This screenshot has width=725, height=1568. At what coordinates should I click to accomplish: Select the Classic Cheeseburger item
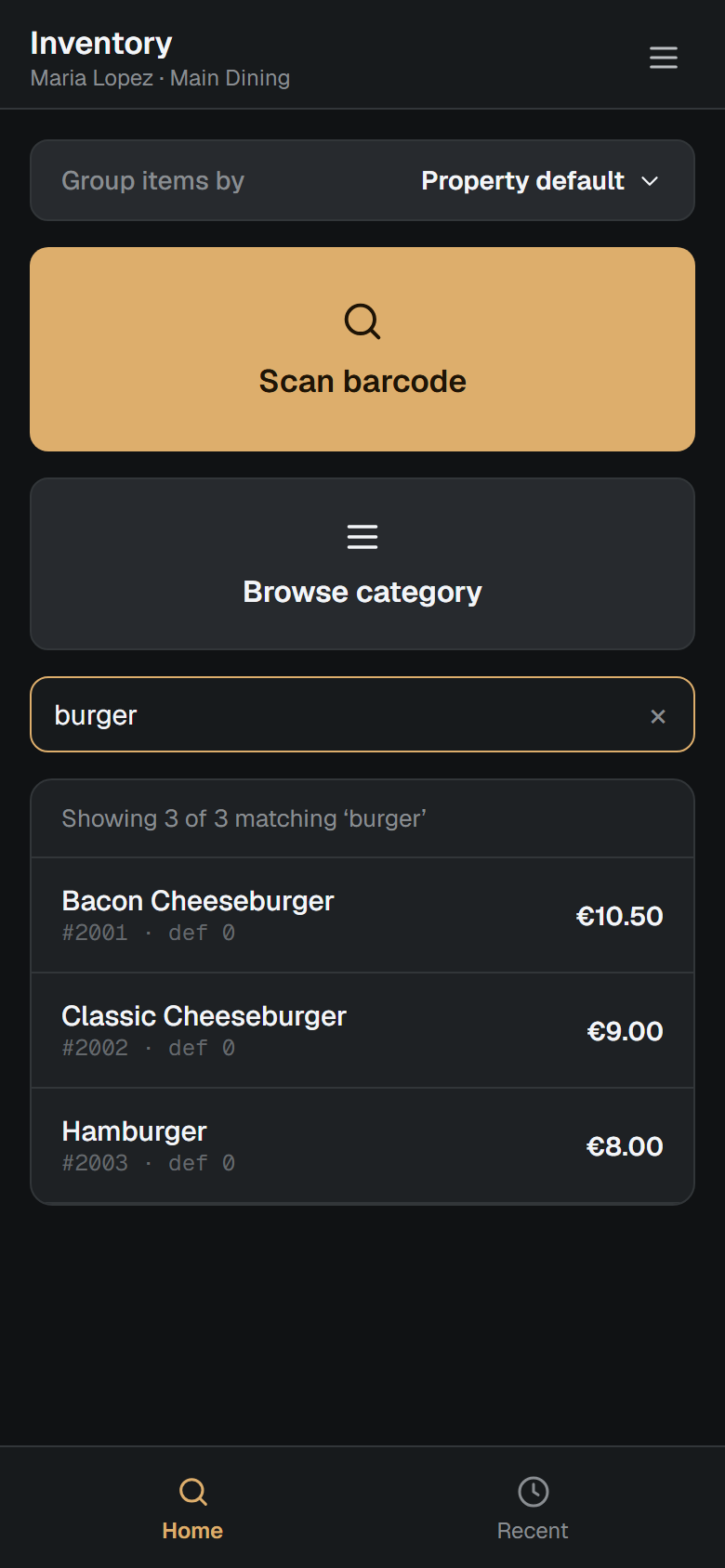click(362, 1030)
